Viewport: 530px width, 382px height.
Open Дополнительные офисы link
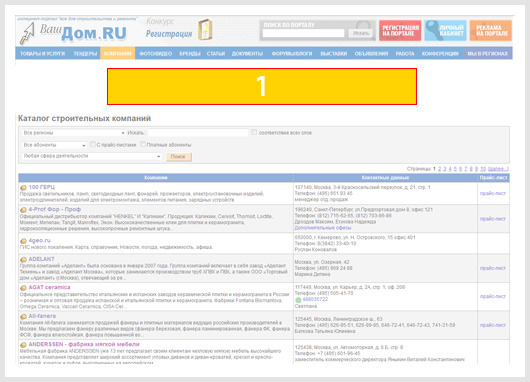tap(322, 228)
